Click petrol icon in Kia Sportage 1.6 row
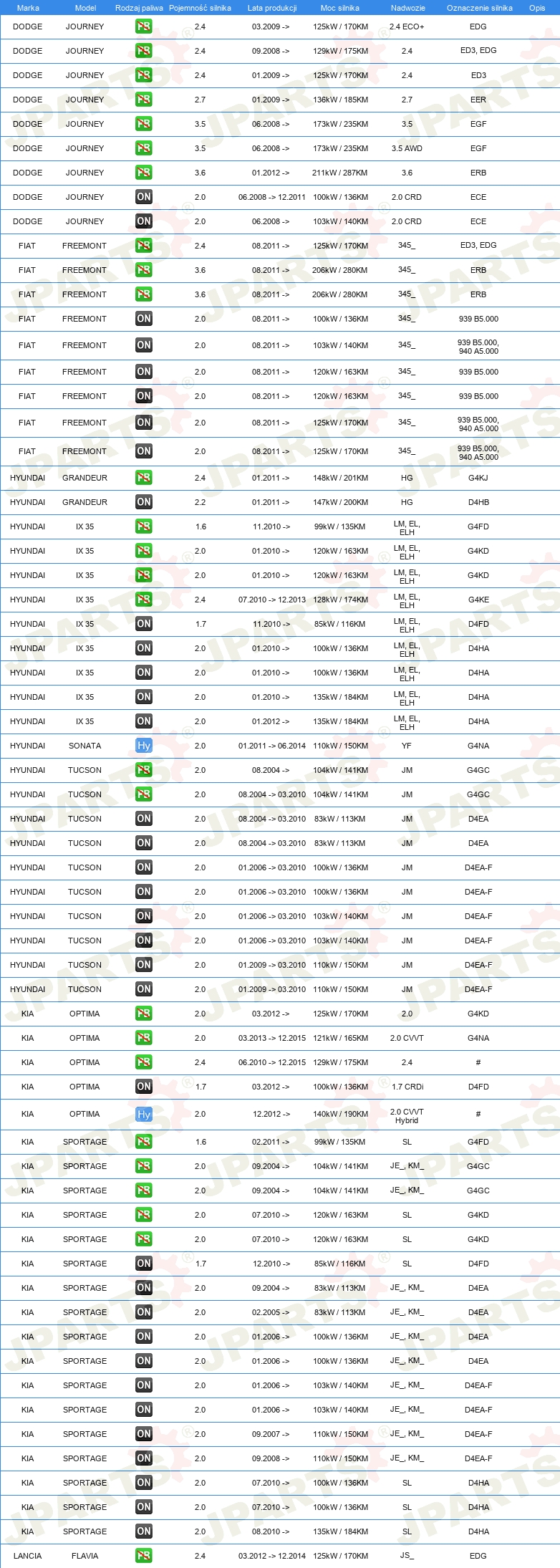560x1568 pixels. (x=144, y=1142)
